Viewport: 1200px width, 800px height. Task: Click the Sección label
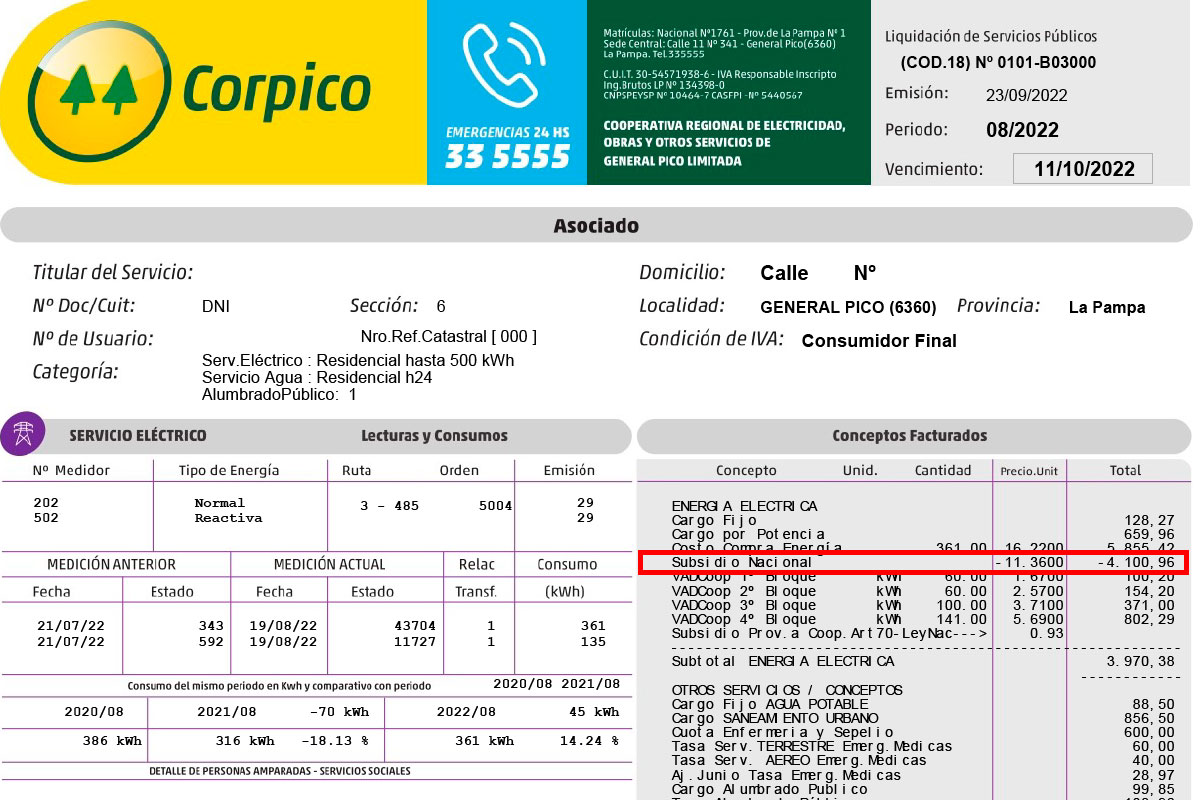point(384,306)
